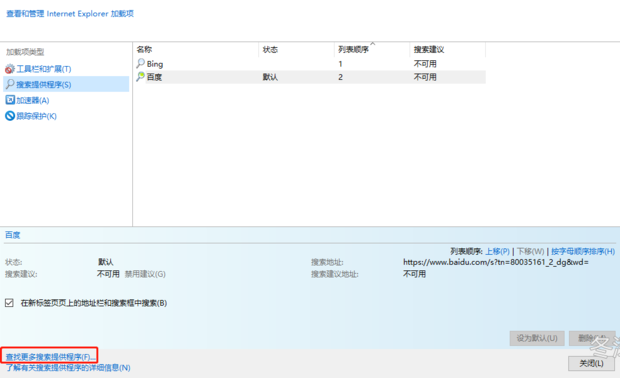Click the toolbars and extensions gear icon
The width and height of the screenshot is (620, 378).
pos(9,69)
